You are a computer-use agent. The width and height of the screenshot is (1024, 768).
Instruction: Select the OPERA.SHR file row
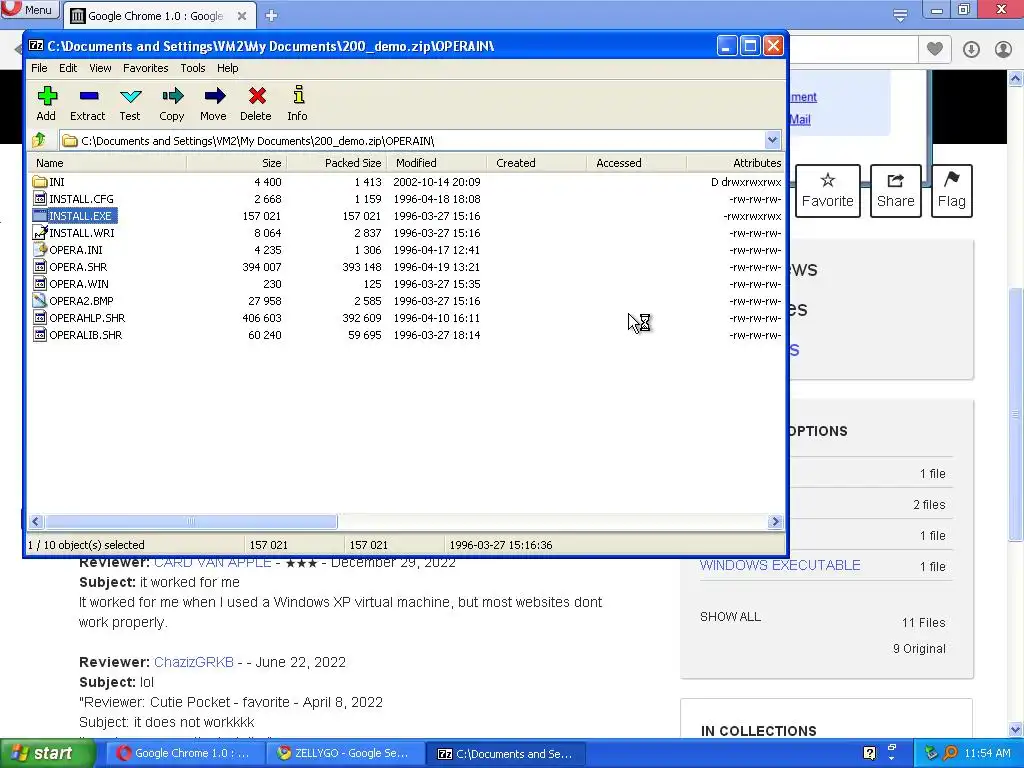click(405, 266)
